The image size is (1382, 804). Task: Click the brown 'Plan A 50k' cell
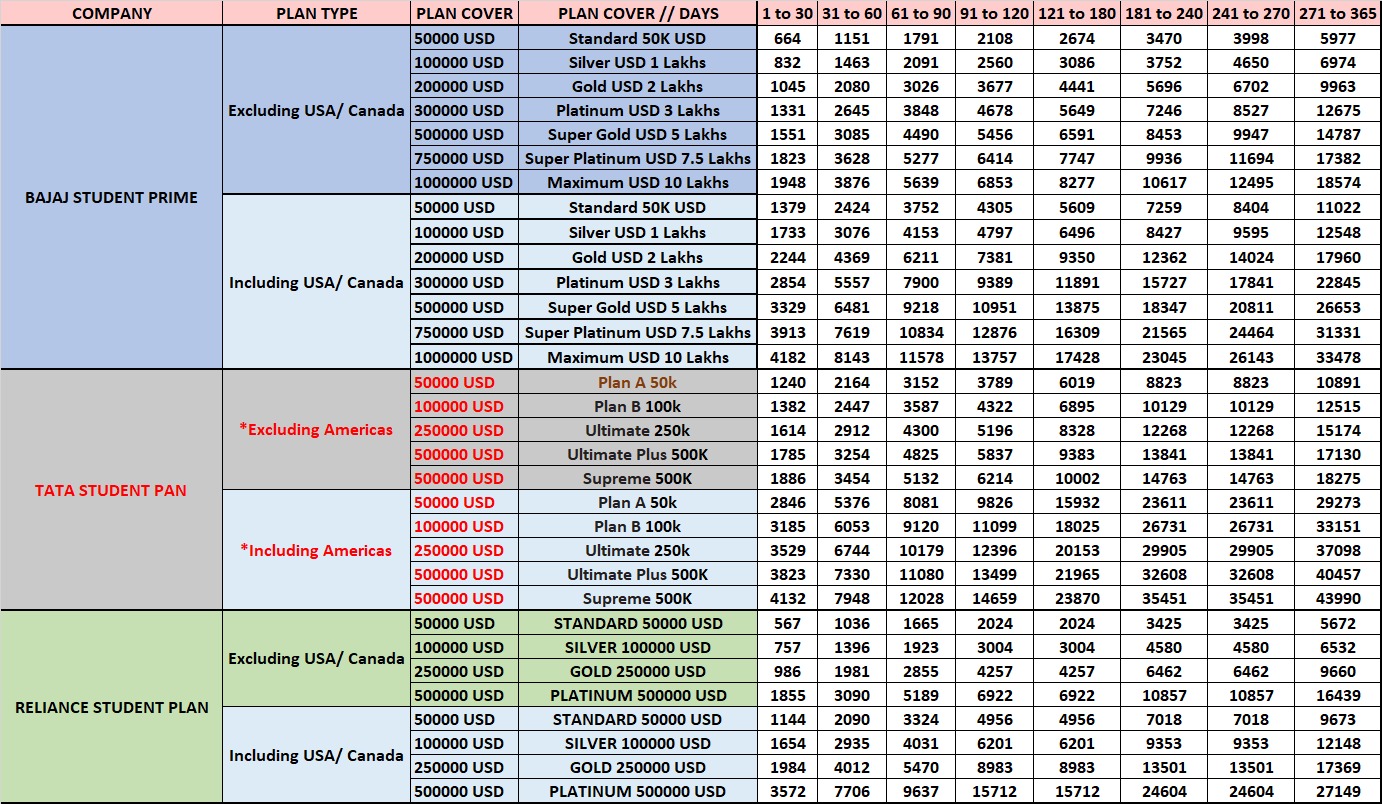[637, 382]
